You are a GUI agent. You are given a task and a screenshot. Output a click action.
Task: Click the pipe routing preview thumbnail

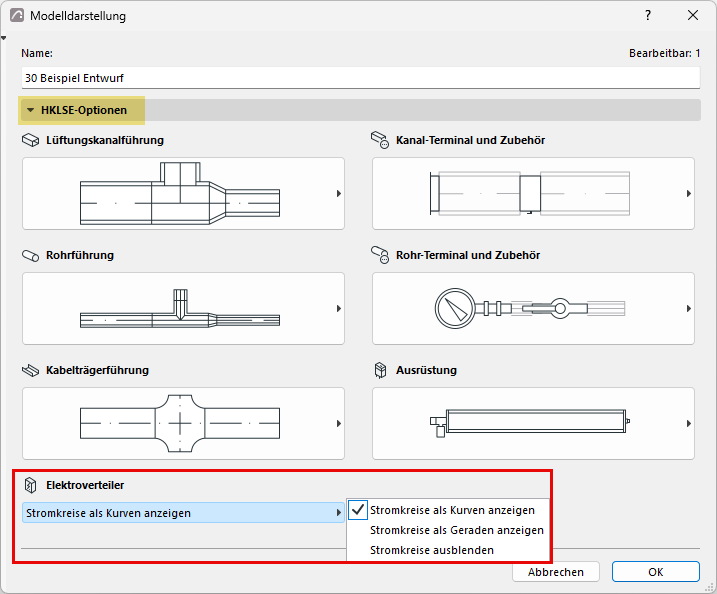click(x=183, y=309)
